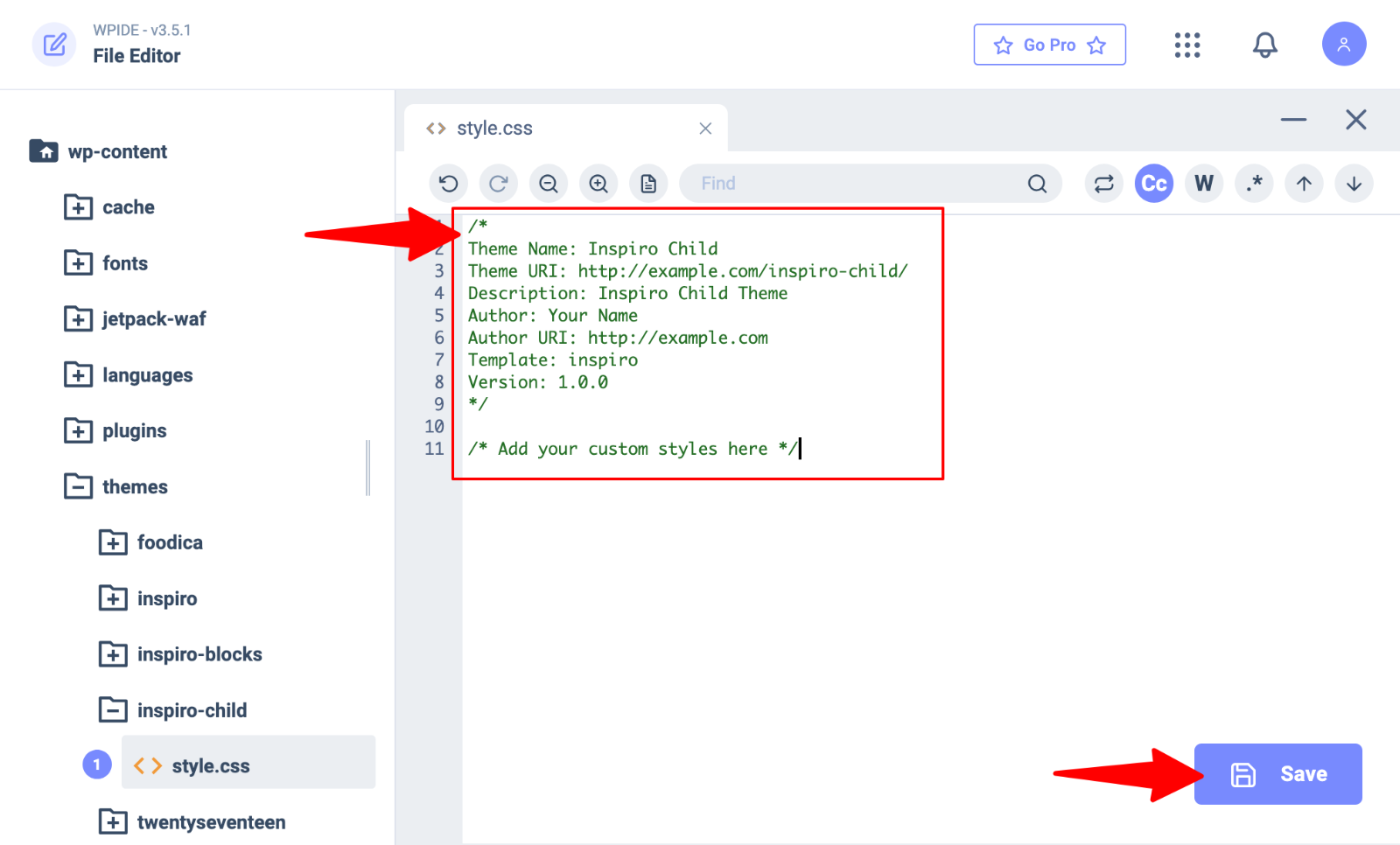This screenshot has height=845, width=1400.
Task: Click the wp-content home folder icon
Action: coord(44,151)
